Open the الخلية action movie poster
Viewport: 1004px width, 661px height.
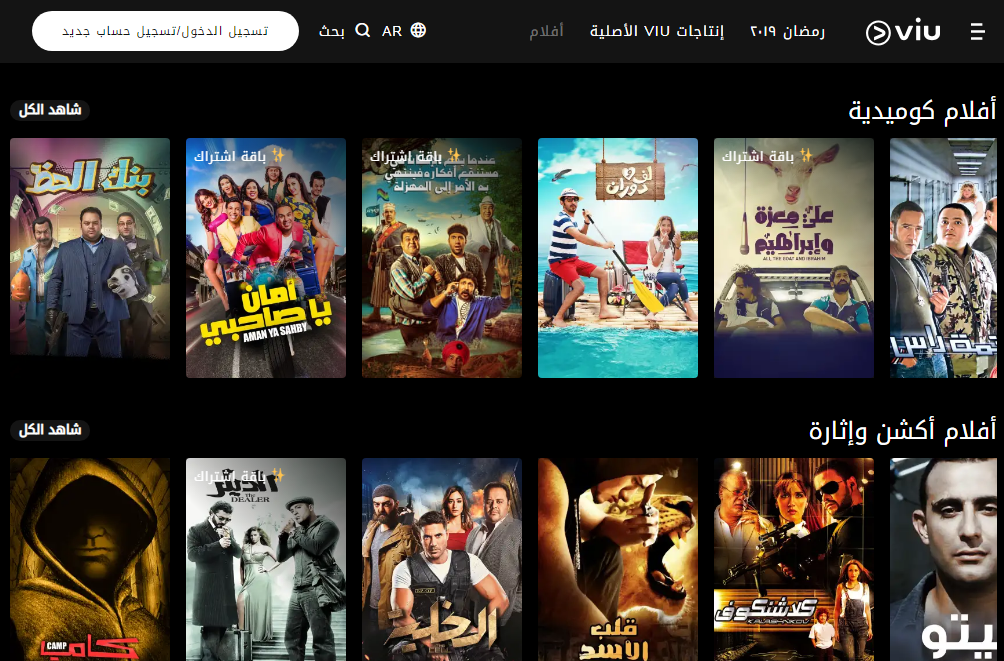[x=442, y=559]
